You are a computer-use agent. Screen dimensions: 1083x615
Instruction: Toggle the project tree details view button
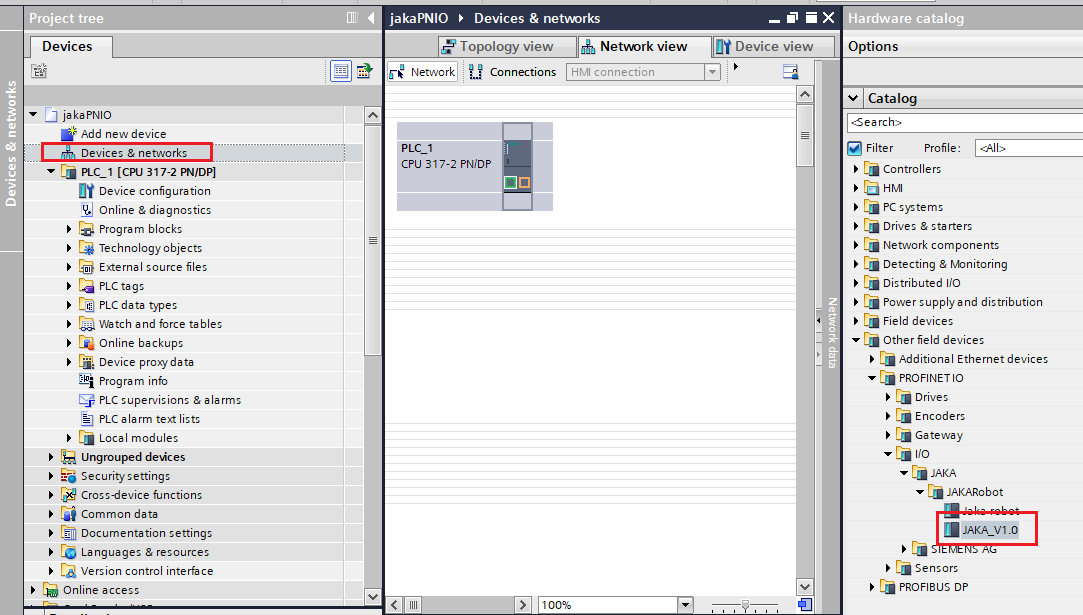(x=341, y=71)
